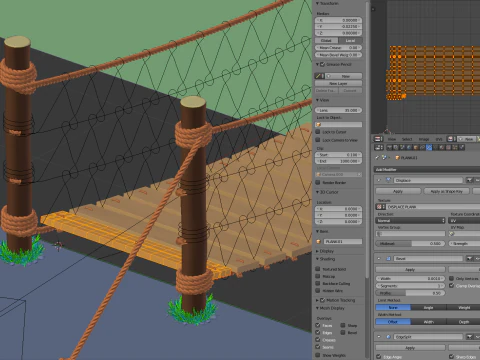The image size is (480, 360).
Task: Expand the Motion Tracking panel
Action: 317,300
